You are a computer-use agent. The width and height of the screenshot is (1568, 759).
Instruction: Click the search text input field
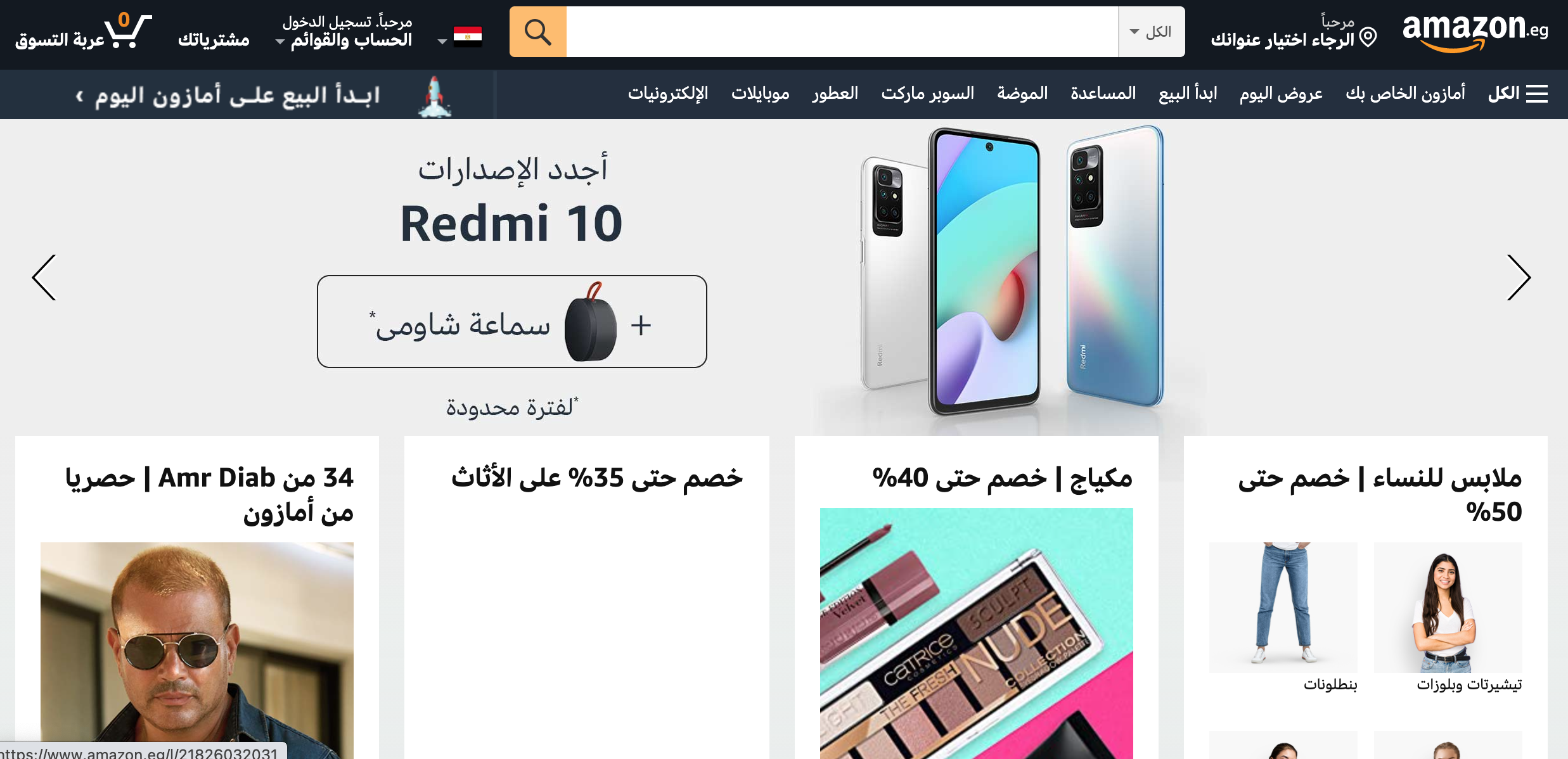842,32
